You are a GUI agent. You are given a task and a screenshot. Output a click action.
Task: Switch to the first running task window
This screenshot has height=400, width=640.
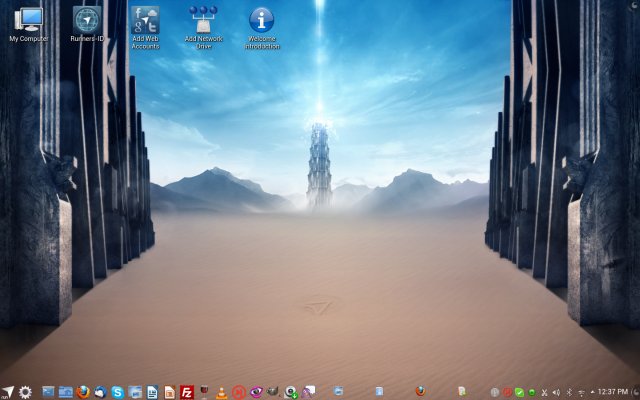click(x=338, y=391)
